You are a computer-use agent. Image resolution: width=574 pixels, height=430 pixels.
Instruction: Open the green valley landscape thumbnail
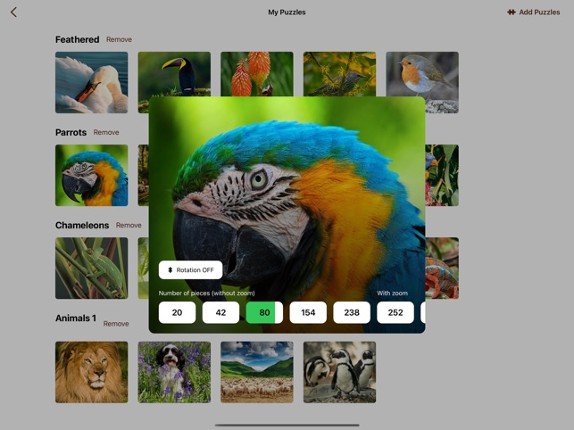(x=257, y=372)
